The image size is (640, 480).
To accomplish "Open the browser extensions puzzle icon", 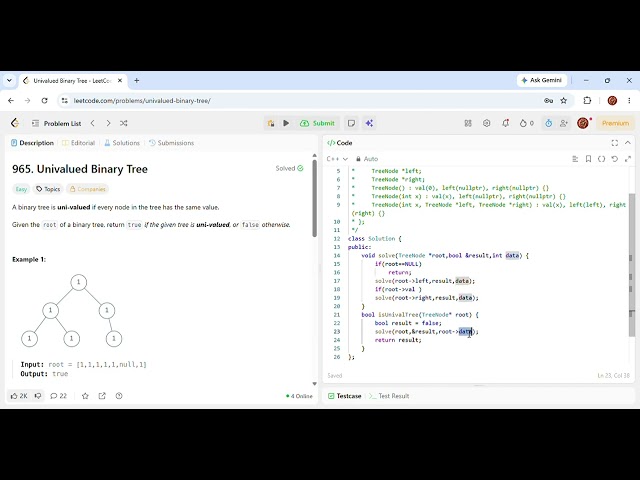I will 587,100.
